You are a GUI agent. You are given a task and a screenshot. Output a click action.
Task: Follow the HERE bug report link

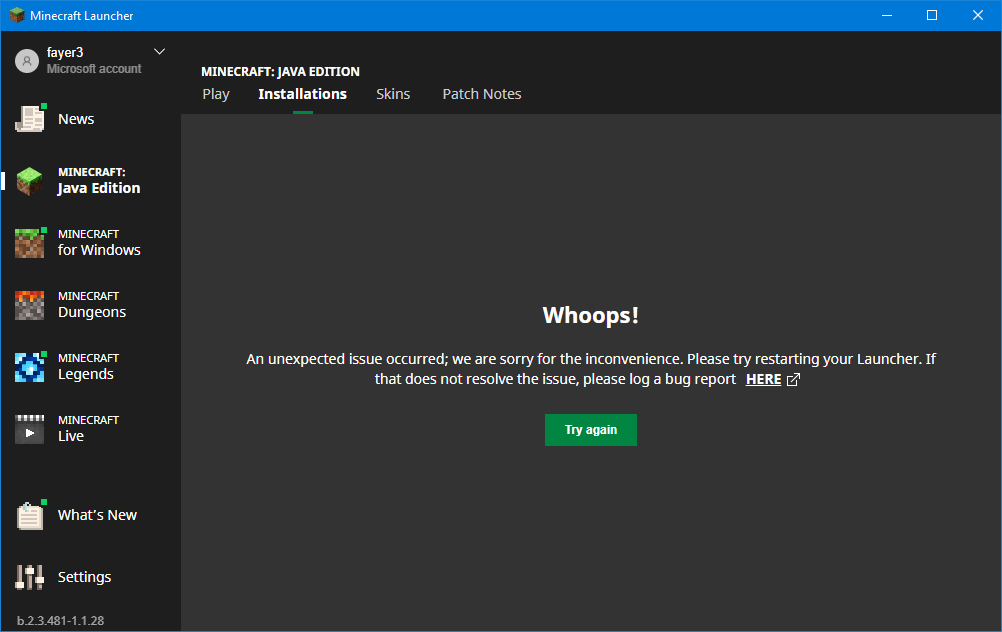(x=764, y=380)
